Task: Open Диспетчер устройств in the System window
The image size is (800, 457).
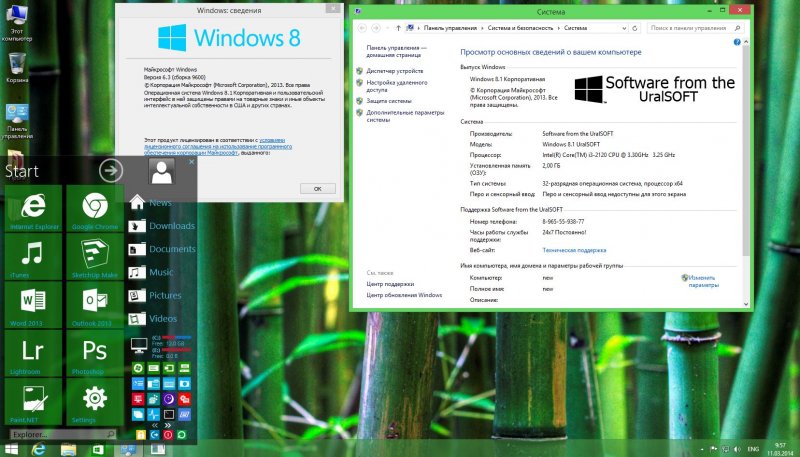Action: [x=394, y=71]
